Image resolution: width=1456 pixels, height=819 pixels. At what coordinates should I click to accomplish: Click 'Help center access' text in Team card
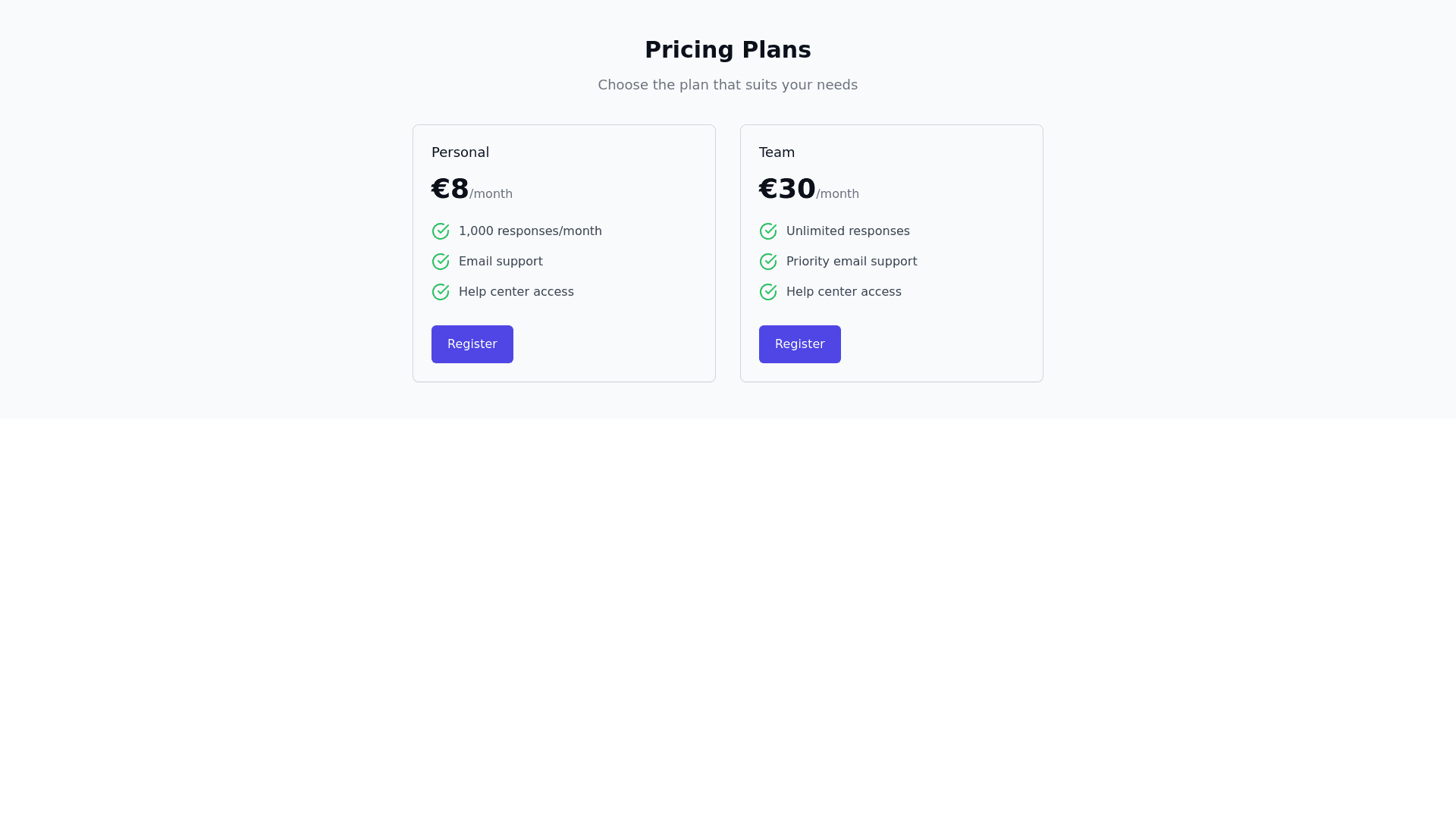pyautogui.click(x=844, y=292)
